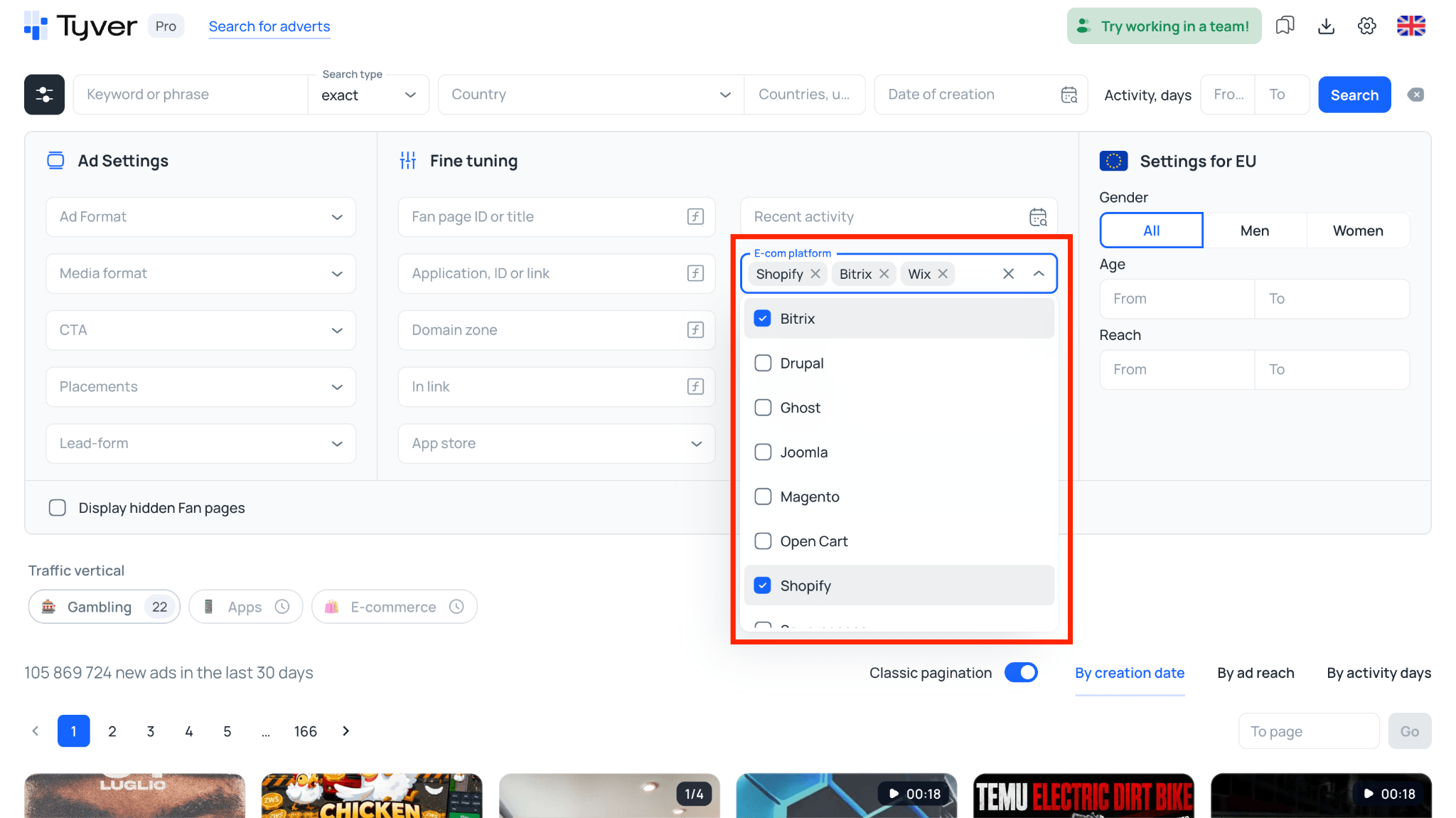Expand the Media format dropdown
1456x818 pixels.
pos(200,273)
